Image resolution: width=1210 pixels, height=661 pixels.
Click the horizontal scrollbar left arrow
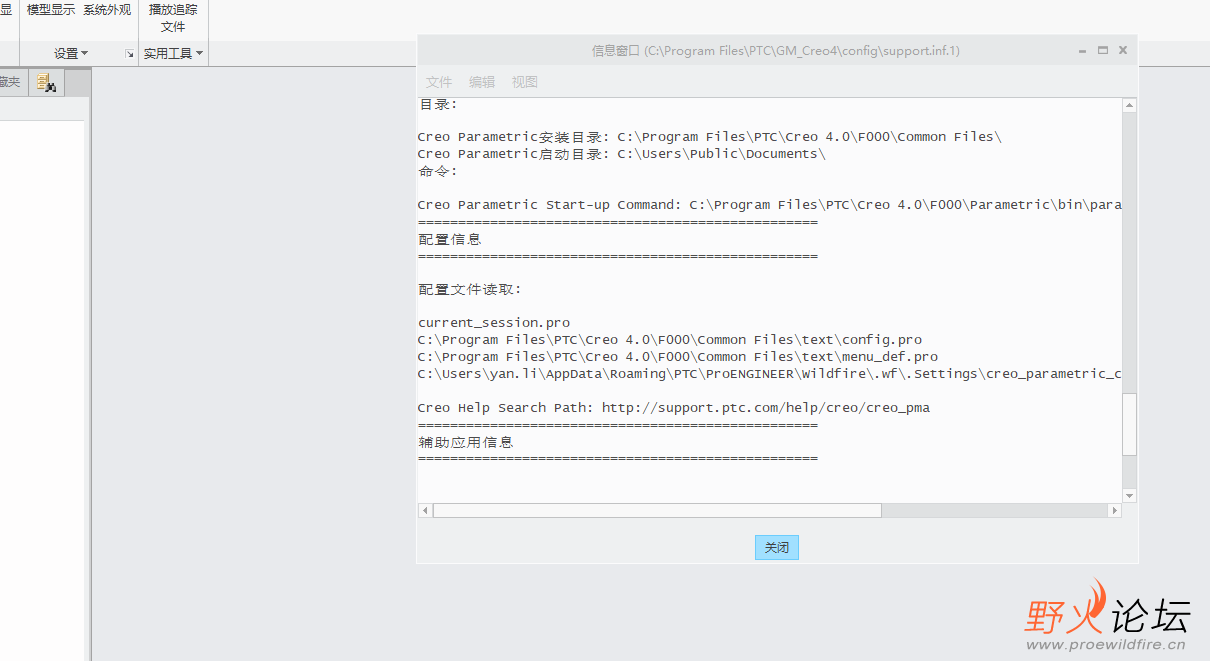pos(425,510)
